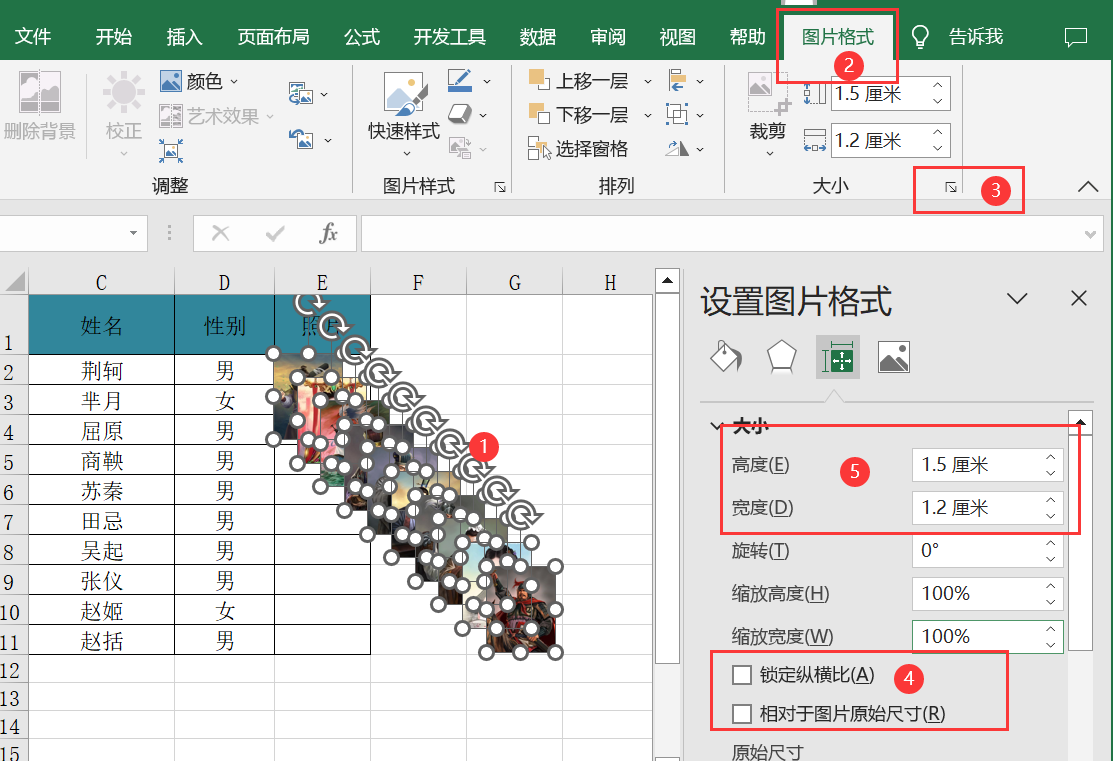
Task: Close the Format Picture (设置图片格式) pane
Action: click(x=1079, y=298)
